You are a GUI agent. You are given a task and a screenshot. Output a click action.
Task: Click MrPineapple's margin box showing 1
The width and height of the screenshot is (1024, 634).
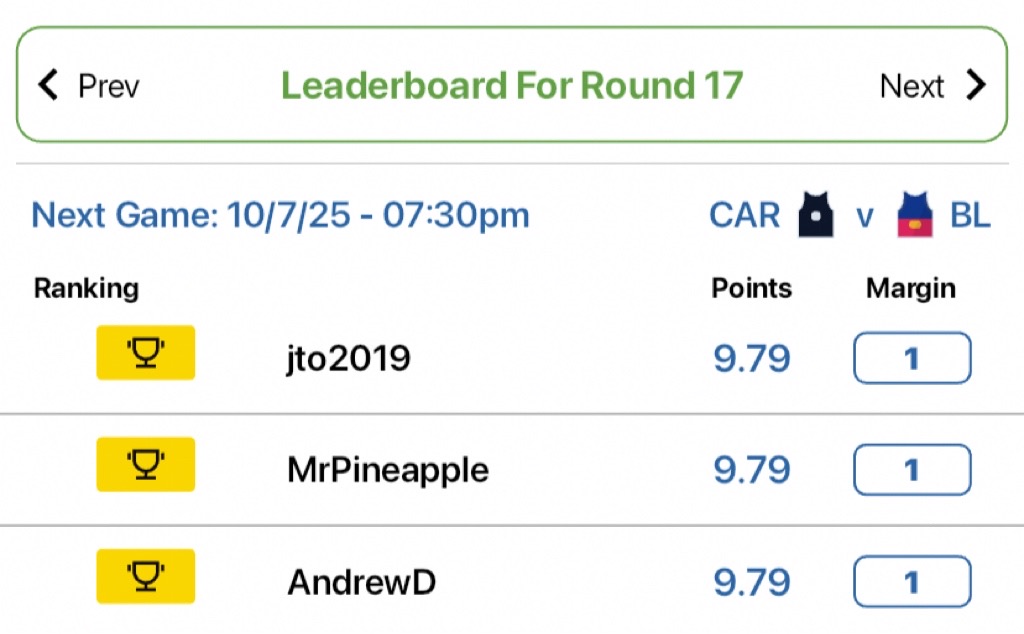(912, 469)
